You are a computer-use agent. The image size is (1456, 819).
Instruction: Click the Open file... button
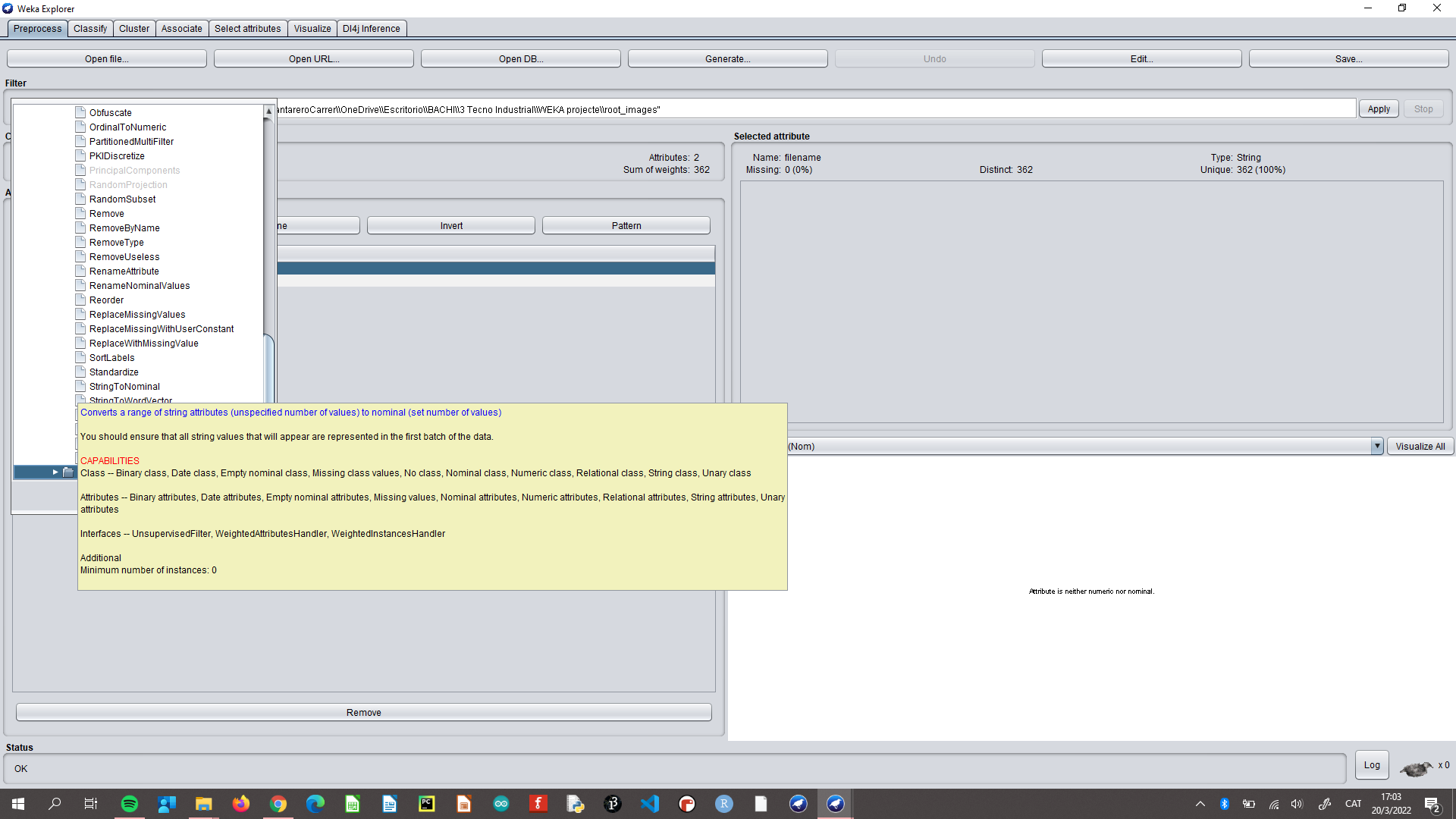pos(107,58)
